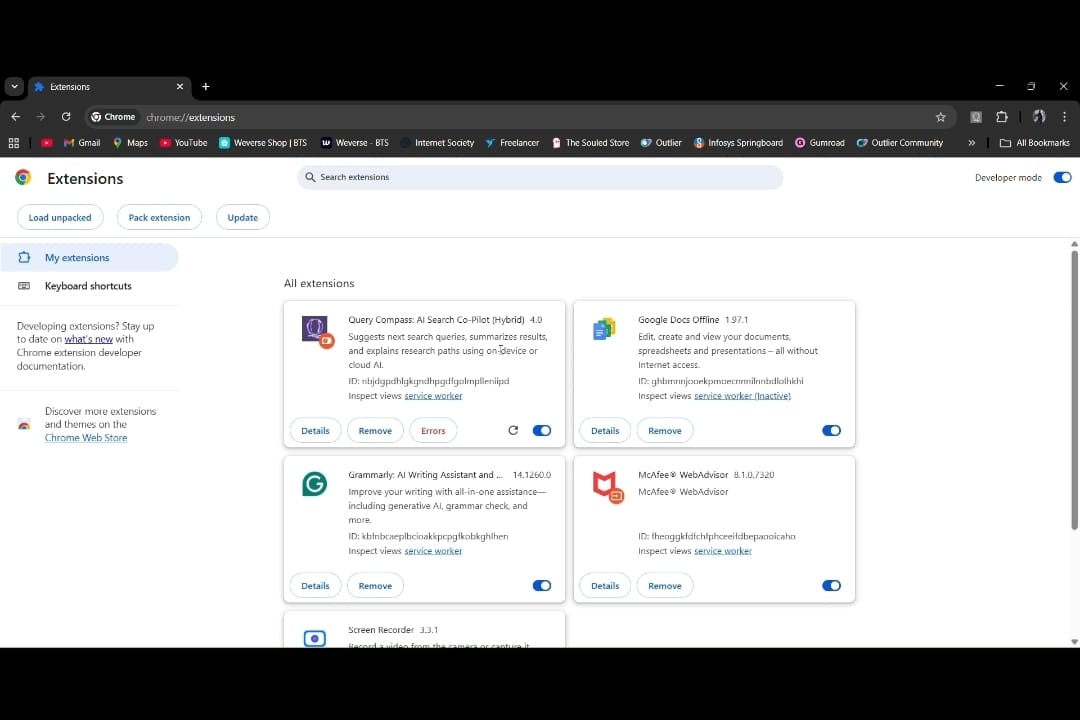
Task: Open the YouTube bookmark
Action: pos(183,143)
